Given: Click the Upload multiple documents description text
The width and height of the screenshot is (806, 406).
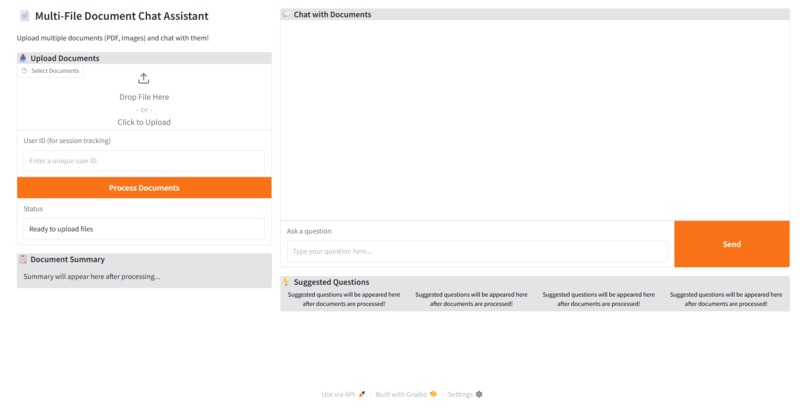Looking at the screenshot, I should (x=113, y=38).
